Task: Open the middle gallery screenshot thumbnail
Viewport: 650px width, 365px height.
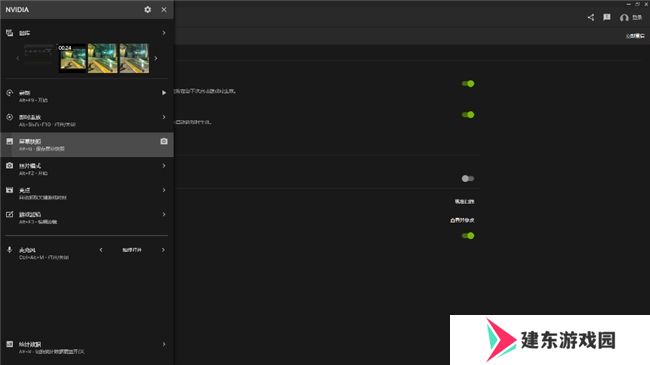Action: point(102,58)
